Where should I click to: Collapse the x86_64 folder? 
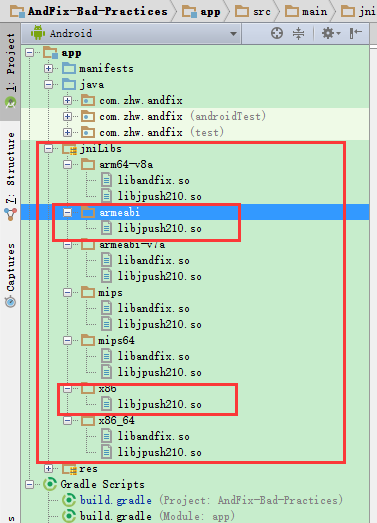pyautogui.click(x=67, y=421)
